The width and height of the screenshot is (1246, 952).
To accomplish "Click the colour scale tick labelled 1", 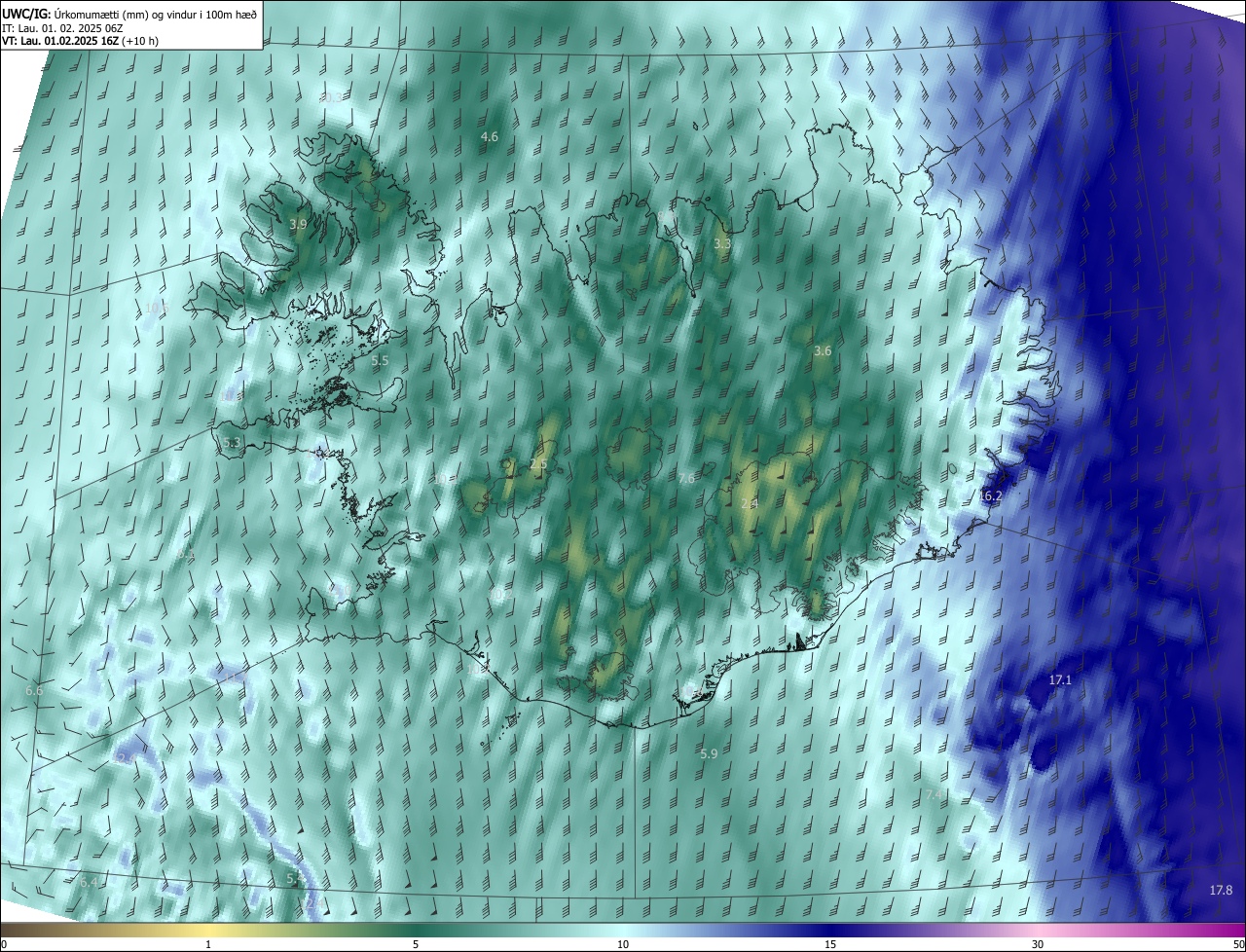I will coord(208,944).
